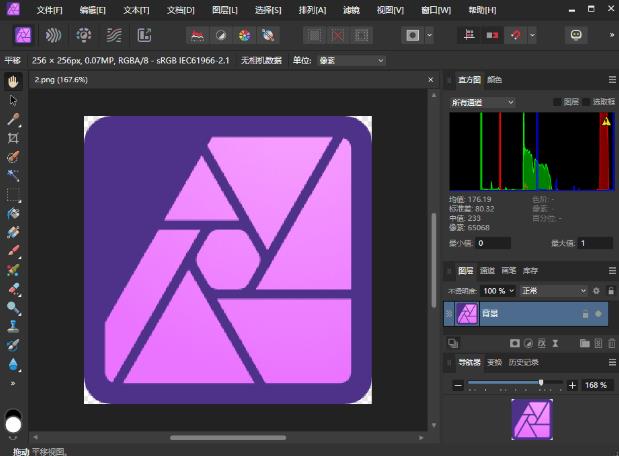Click the zoom out minus button
This screenshot has width=619, height=456.
click(458, 385)
